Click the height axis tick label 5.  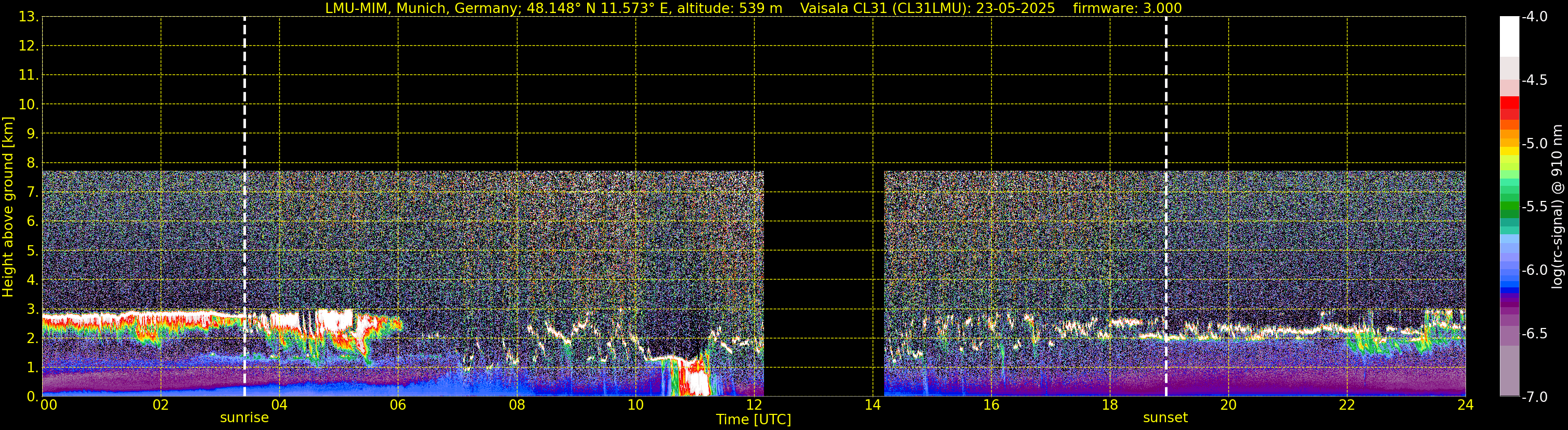32,250
